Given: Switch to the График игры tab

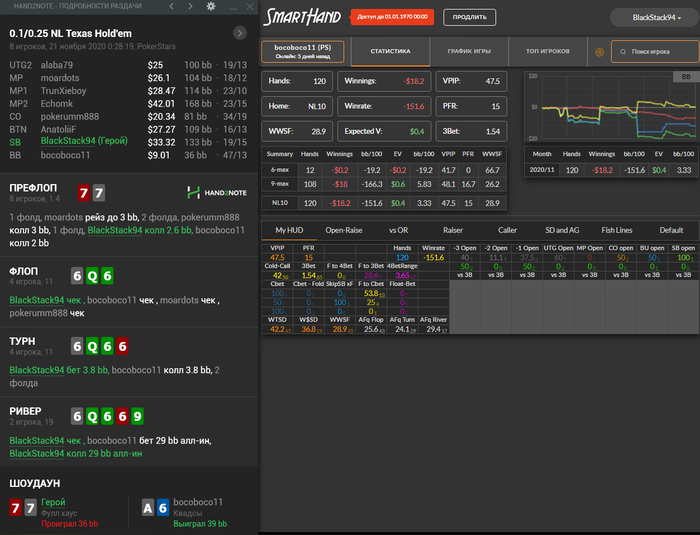Looking at the screenshot, I should [x=469, y=52].
